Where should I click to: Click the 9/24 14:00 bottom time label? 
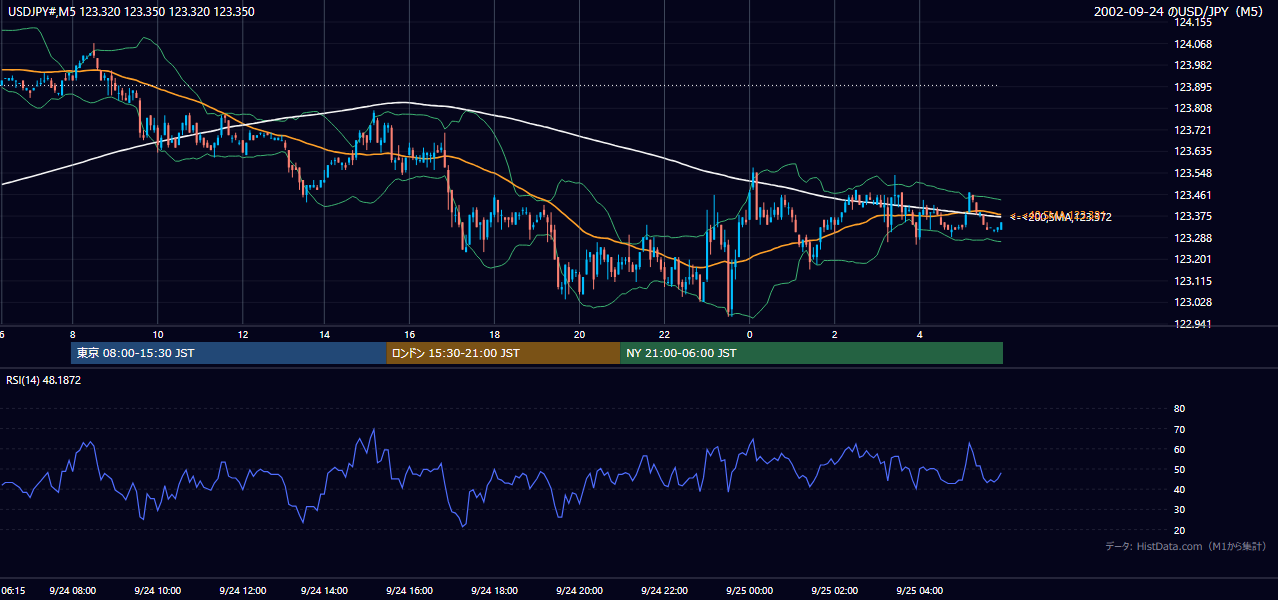pos(326,591)
